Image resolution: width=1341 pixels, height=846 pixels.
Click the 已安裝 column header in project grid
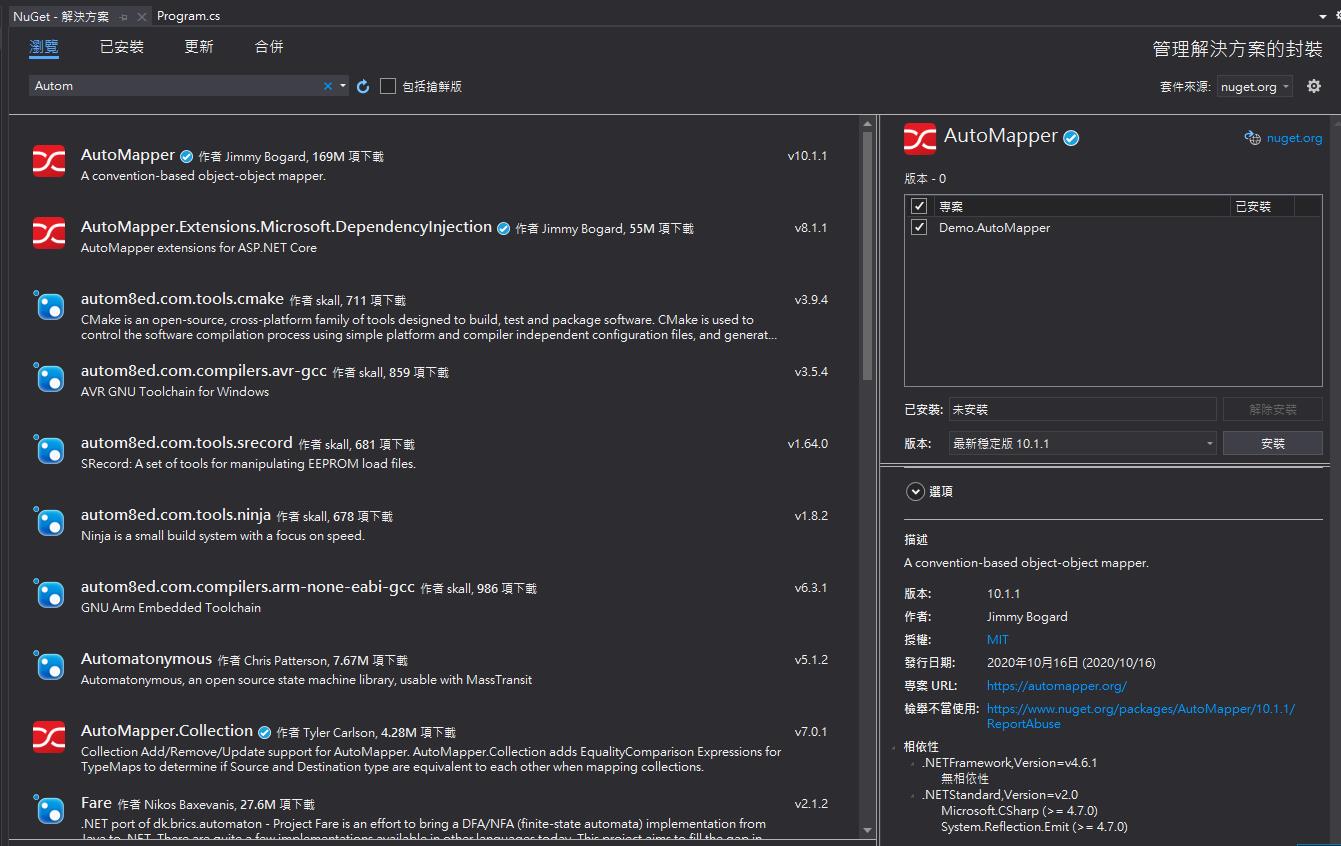[x=1262, y=206]
